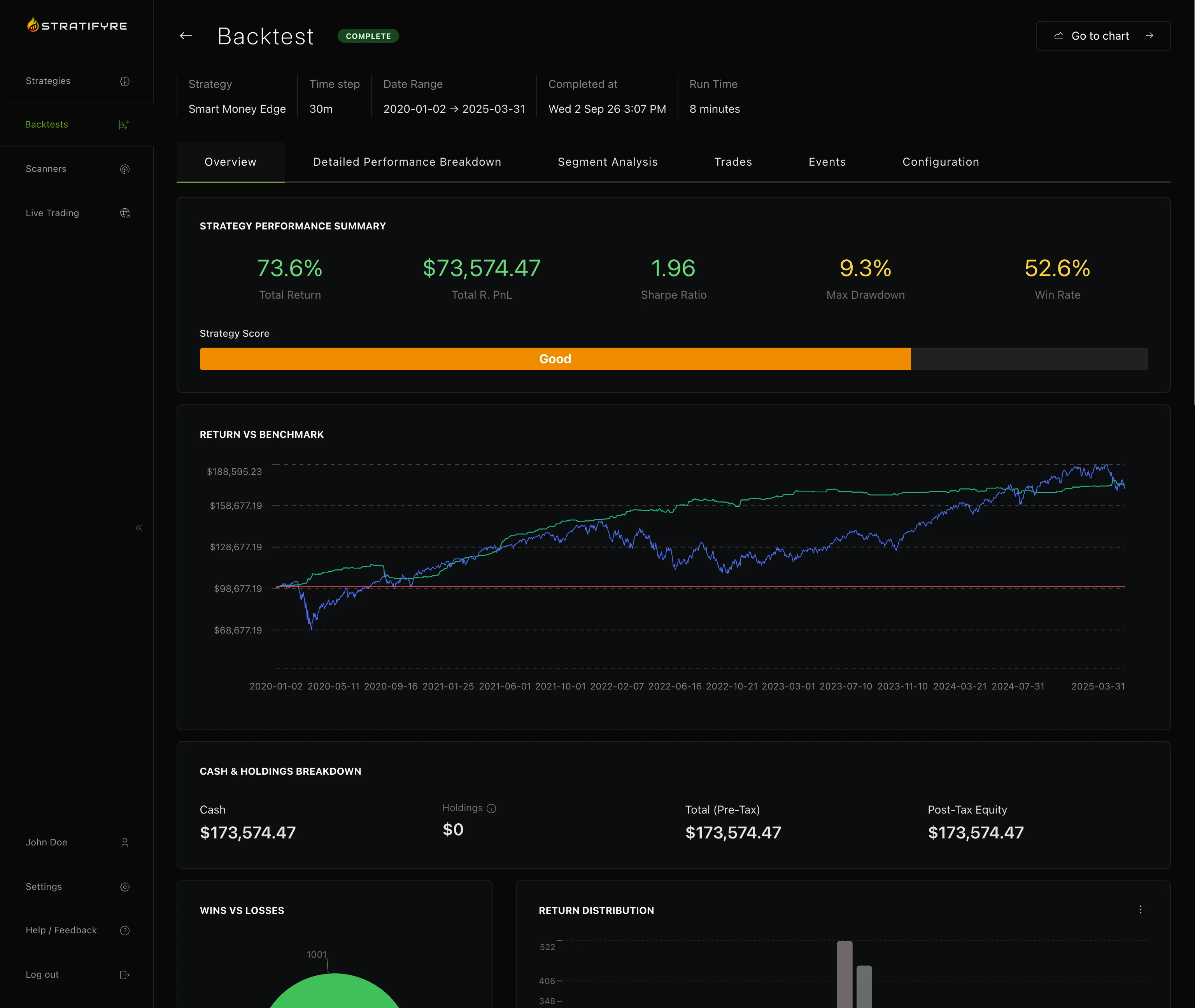This screenshot has width=1195, height=1008.
Task: Click the 30m time step value
Action: click(x=321, y=109)
